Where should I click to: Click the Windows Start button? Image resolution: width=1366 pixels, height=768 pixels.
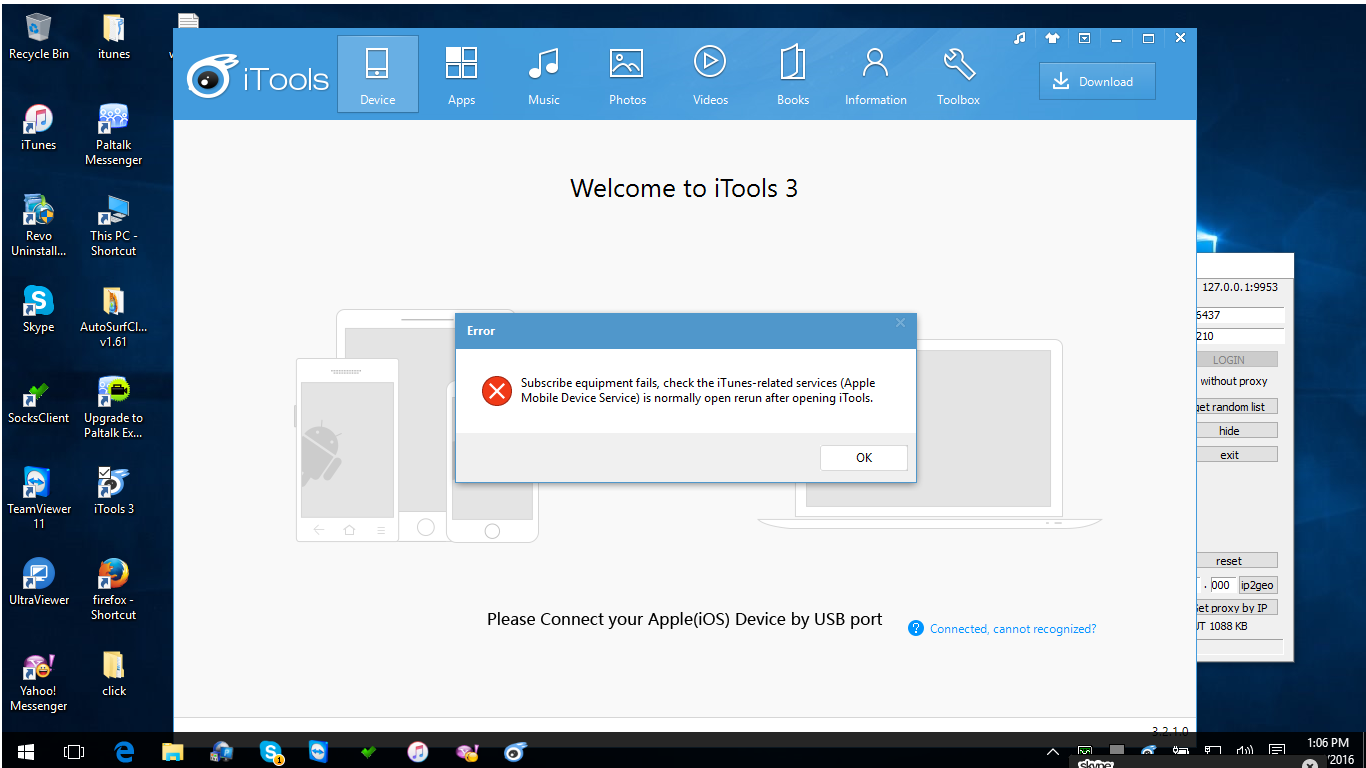tap(25, 751)
